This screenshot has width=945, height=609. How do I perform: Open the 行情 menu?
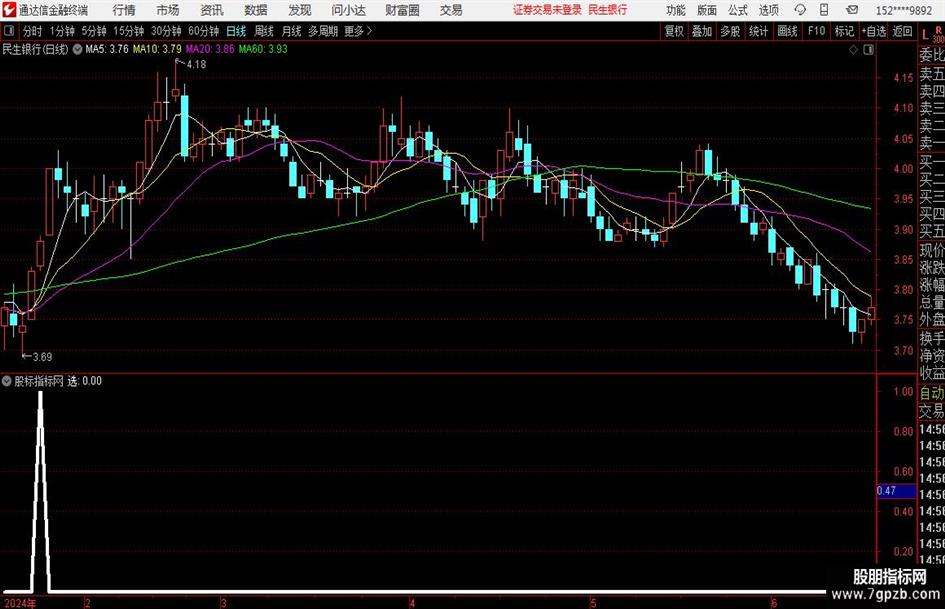coord(124,10)
